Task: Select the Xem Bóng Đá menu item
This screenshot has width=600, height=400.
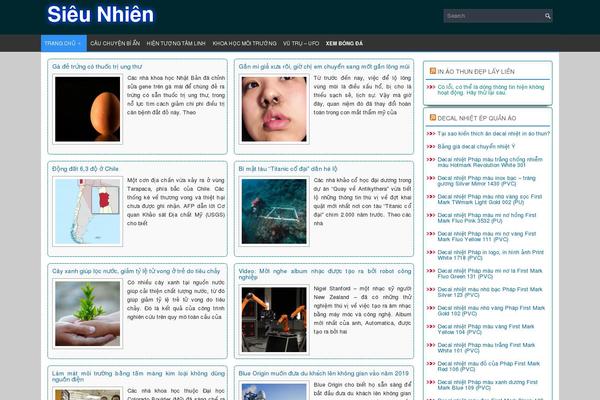Action: pos(344,43)
